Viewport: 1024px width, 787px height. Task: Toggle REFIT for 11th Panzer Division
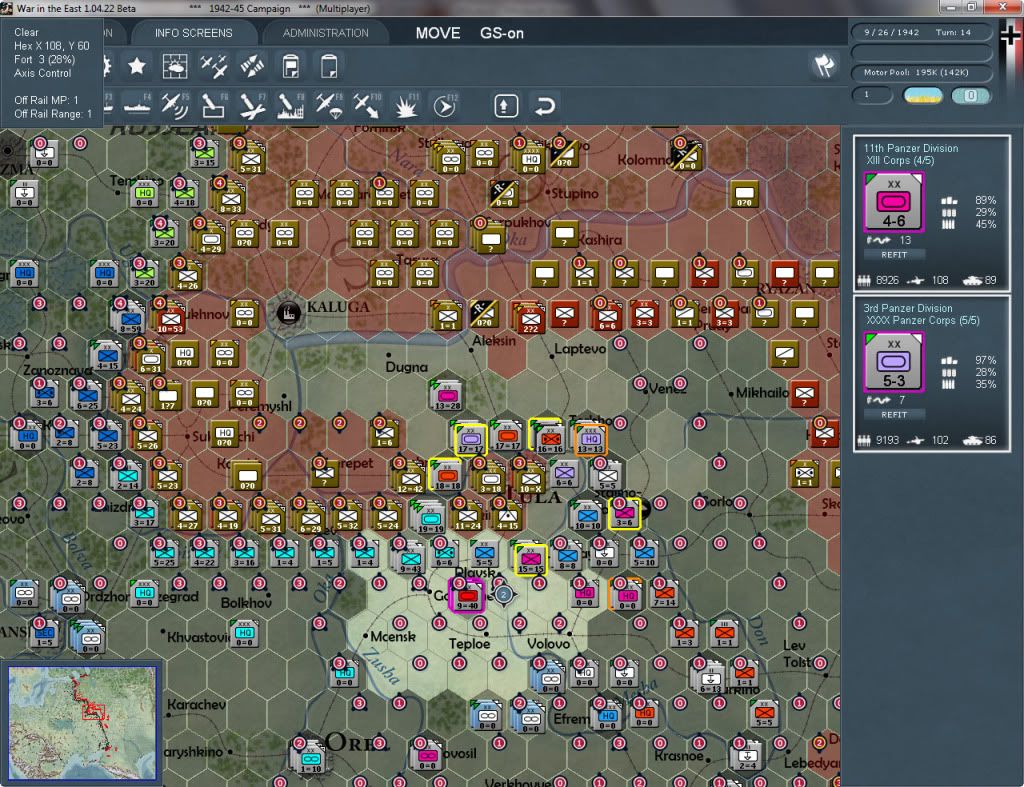click(x=893, y=255)
